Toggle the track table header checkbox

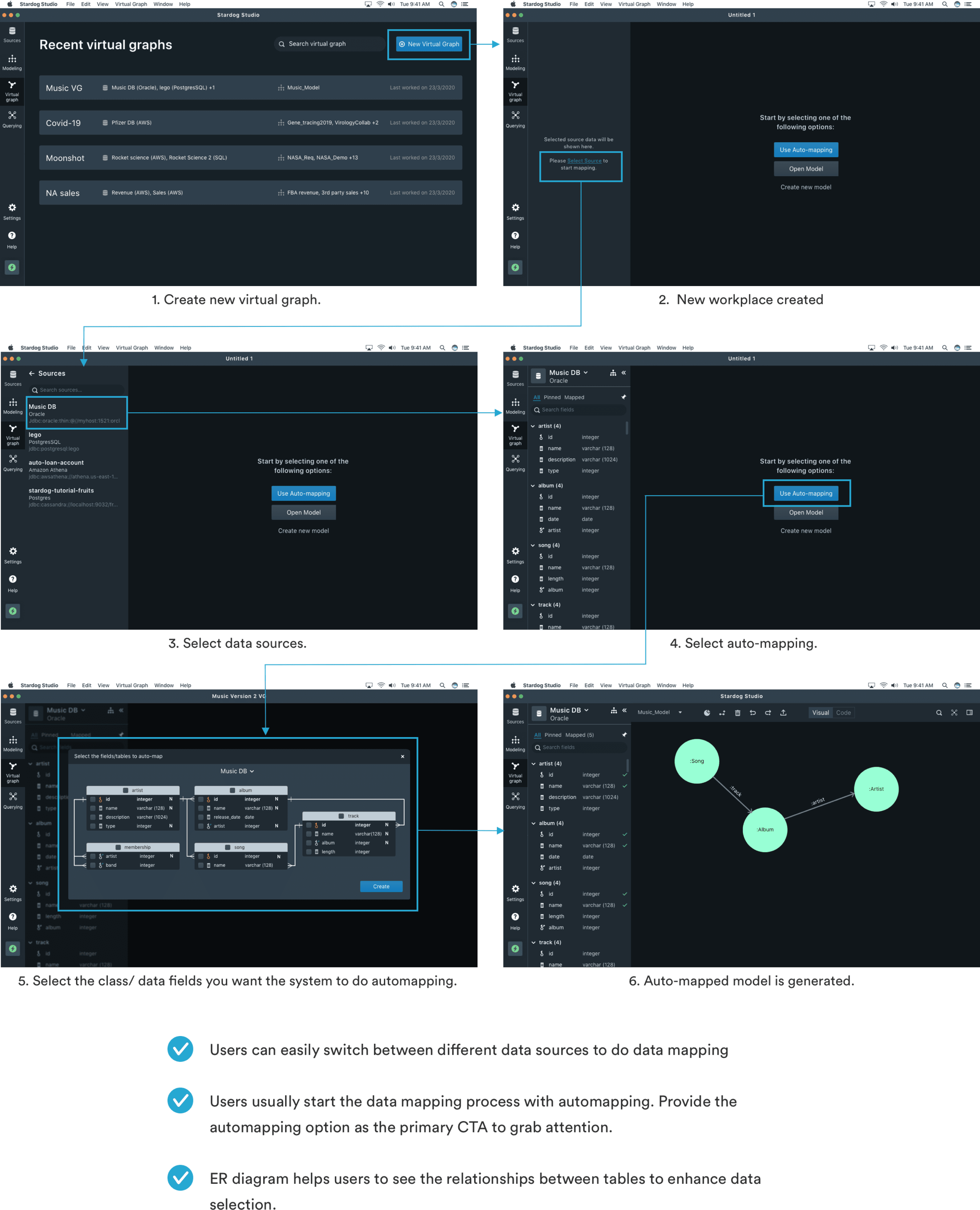click(341, 816)
